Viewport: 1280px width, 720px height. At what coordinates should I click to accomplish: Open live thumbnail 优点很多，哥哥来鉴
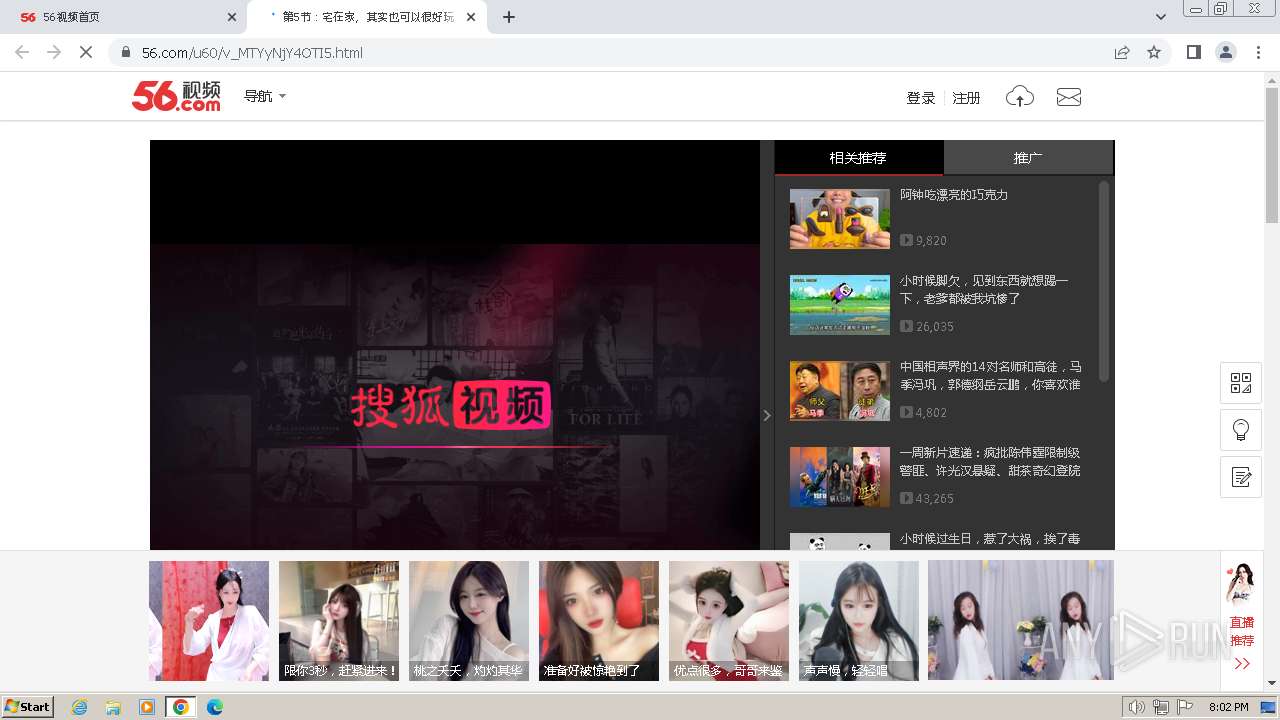(x=729, y=621)
